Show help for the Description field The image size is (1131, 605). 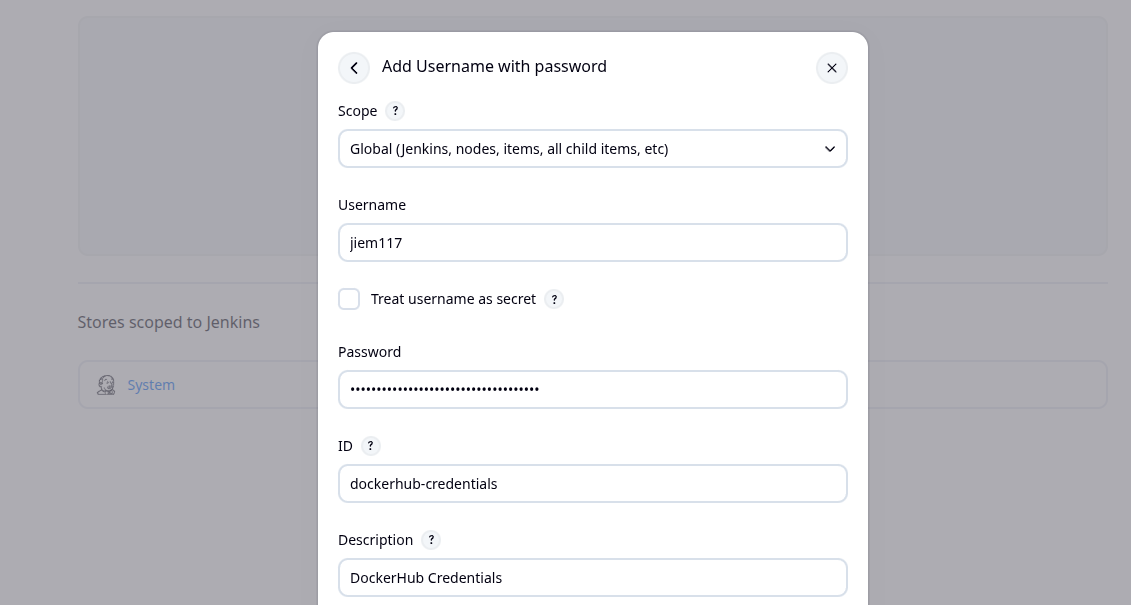click(431, 540)
